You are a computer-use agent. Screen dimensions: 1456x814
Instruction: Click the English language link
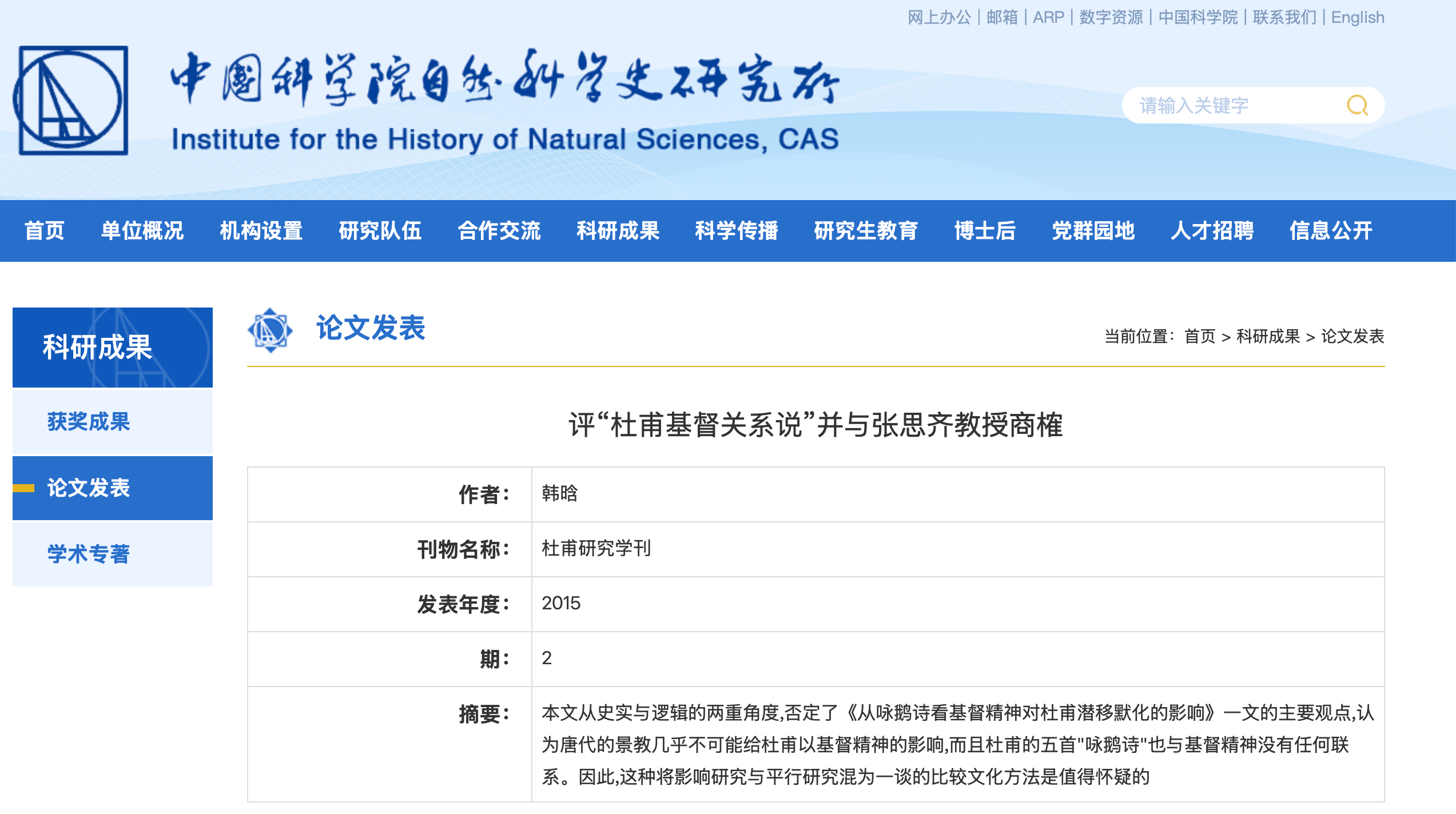tap(1358, 17)
